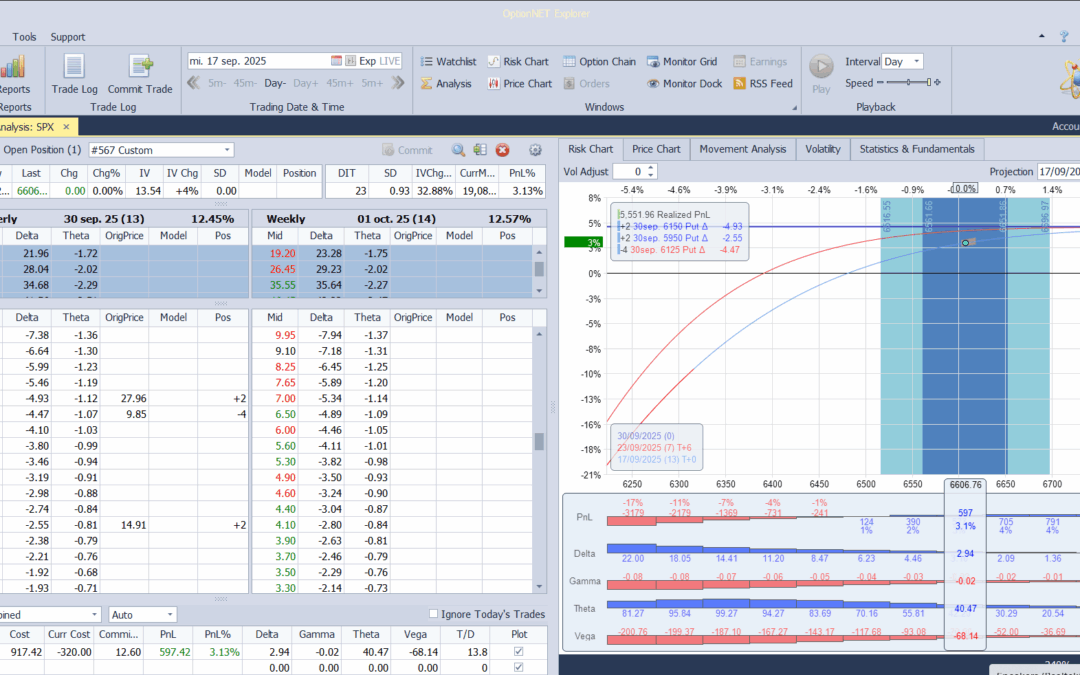The width and height of the screenshot is (1080, 675).
Task: Click the 27.96 OrigPrice cell
Action: coord(124,398)
